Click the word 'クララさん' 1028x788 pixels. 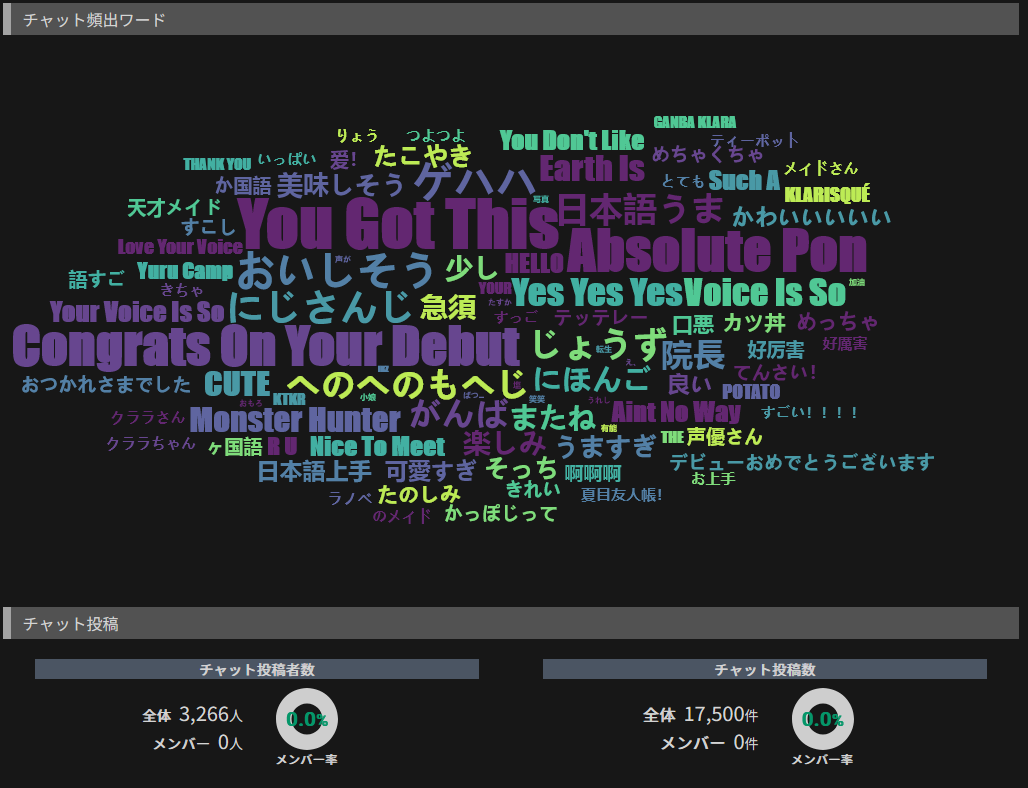click(148, 418)
